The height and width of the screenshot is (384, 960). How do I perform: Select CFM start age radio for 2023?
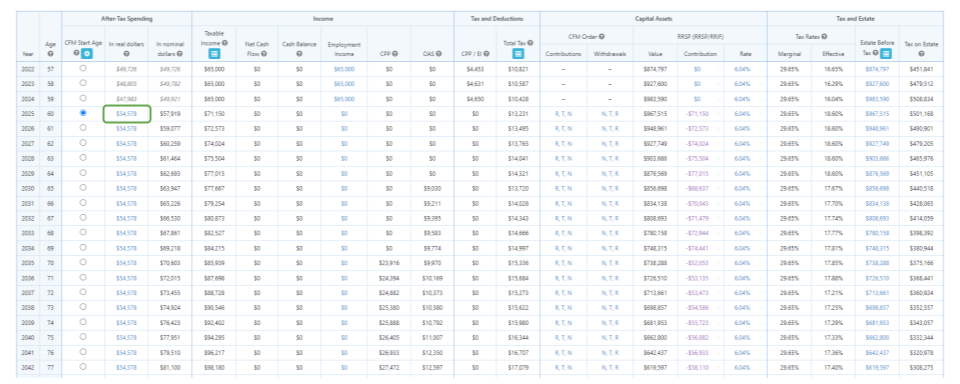pos(83,83)
